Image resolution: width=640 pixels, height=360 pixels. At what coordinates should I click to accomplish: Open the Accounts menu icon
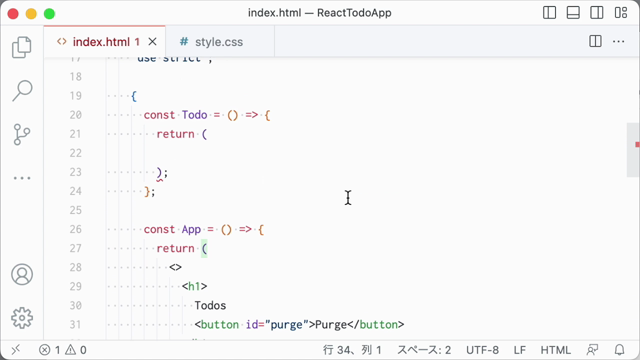[22, 274]
